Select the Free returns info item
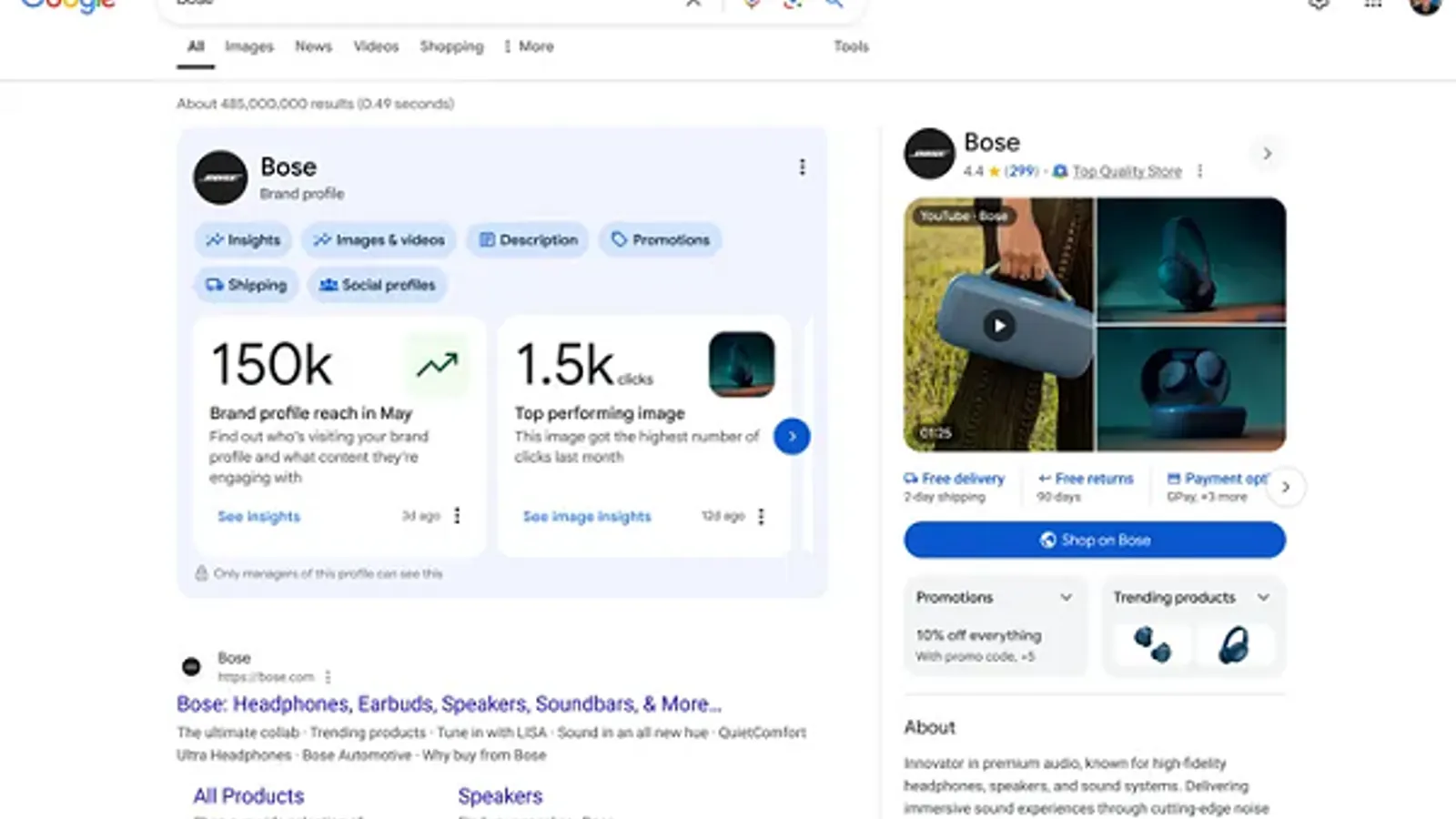 point(1086,487)
